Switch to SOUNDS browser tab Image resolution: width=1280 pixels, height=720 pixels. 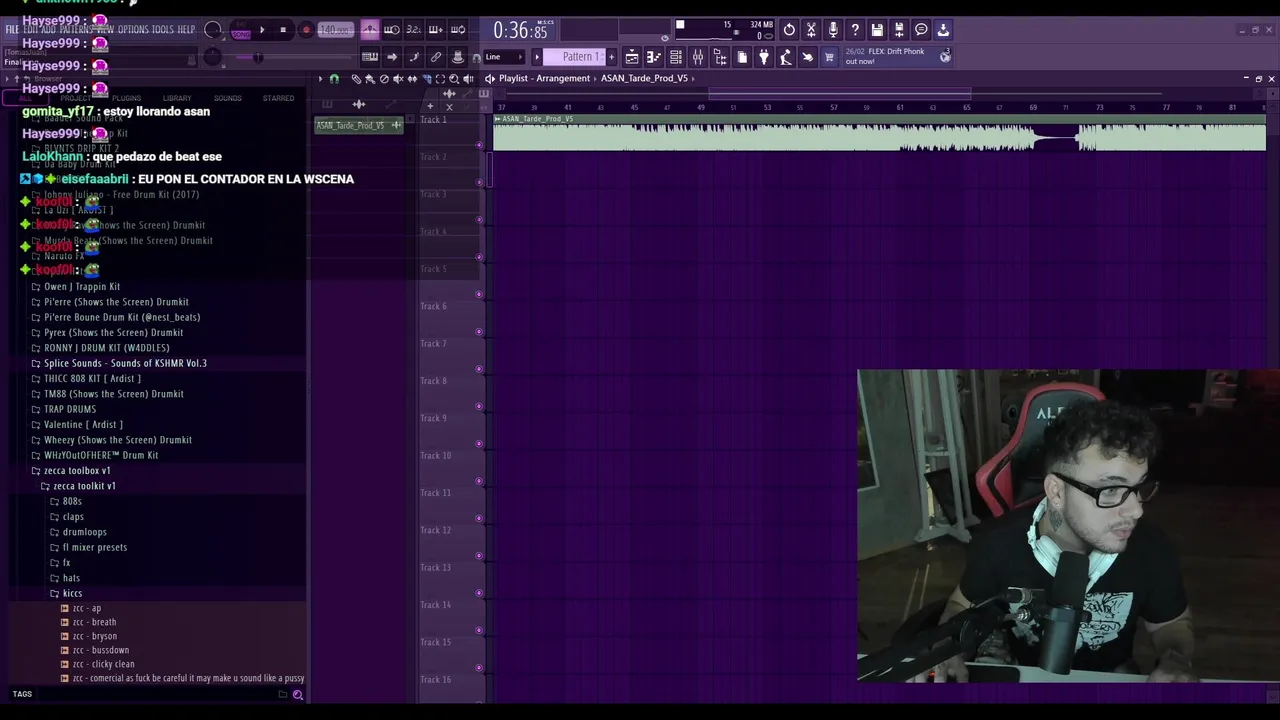click(x=227, y=98)
